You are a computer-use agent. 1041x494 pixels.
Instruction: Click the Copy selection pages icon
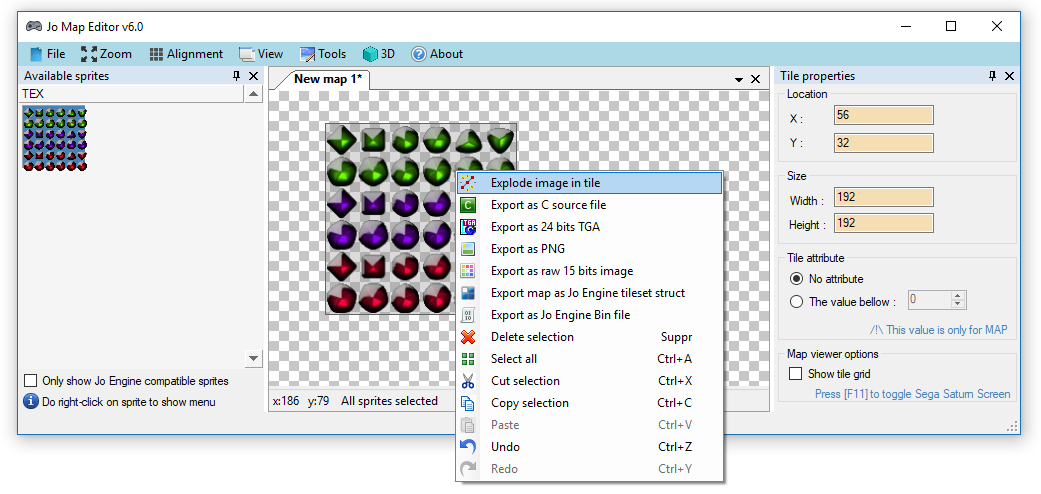(x=468, y=402)
